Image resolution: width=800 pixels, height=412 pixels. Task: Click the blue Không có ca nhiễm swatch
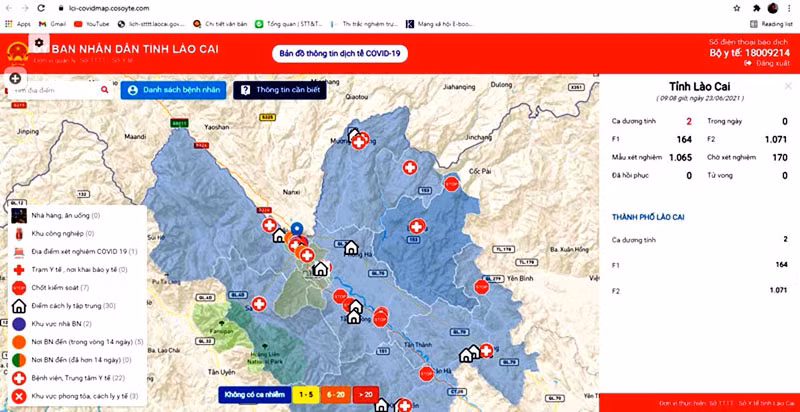point(255,395)
